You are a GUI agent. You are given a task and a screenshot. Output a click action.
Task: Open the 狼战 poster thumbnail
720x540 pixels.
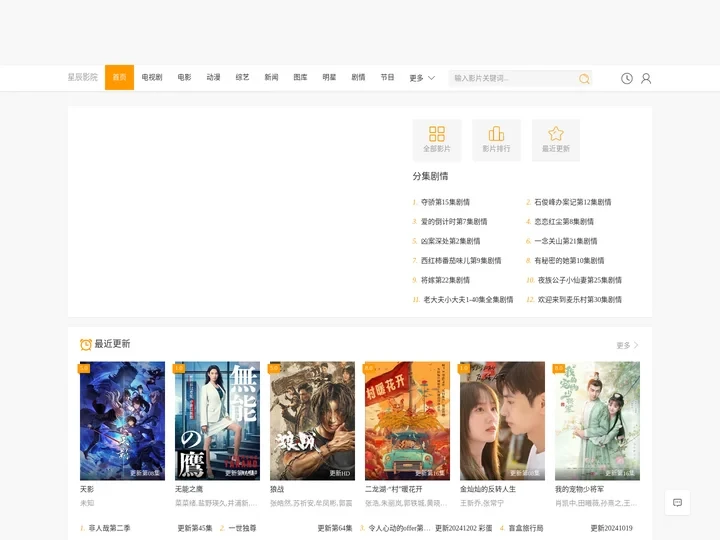click(312, 421)
